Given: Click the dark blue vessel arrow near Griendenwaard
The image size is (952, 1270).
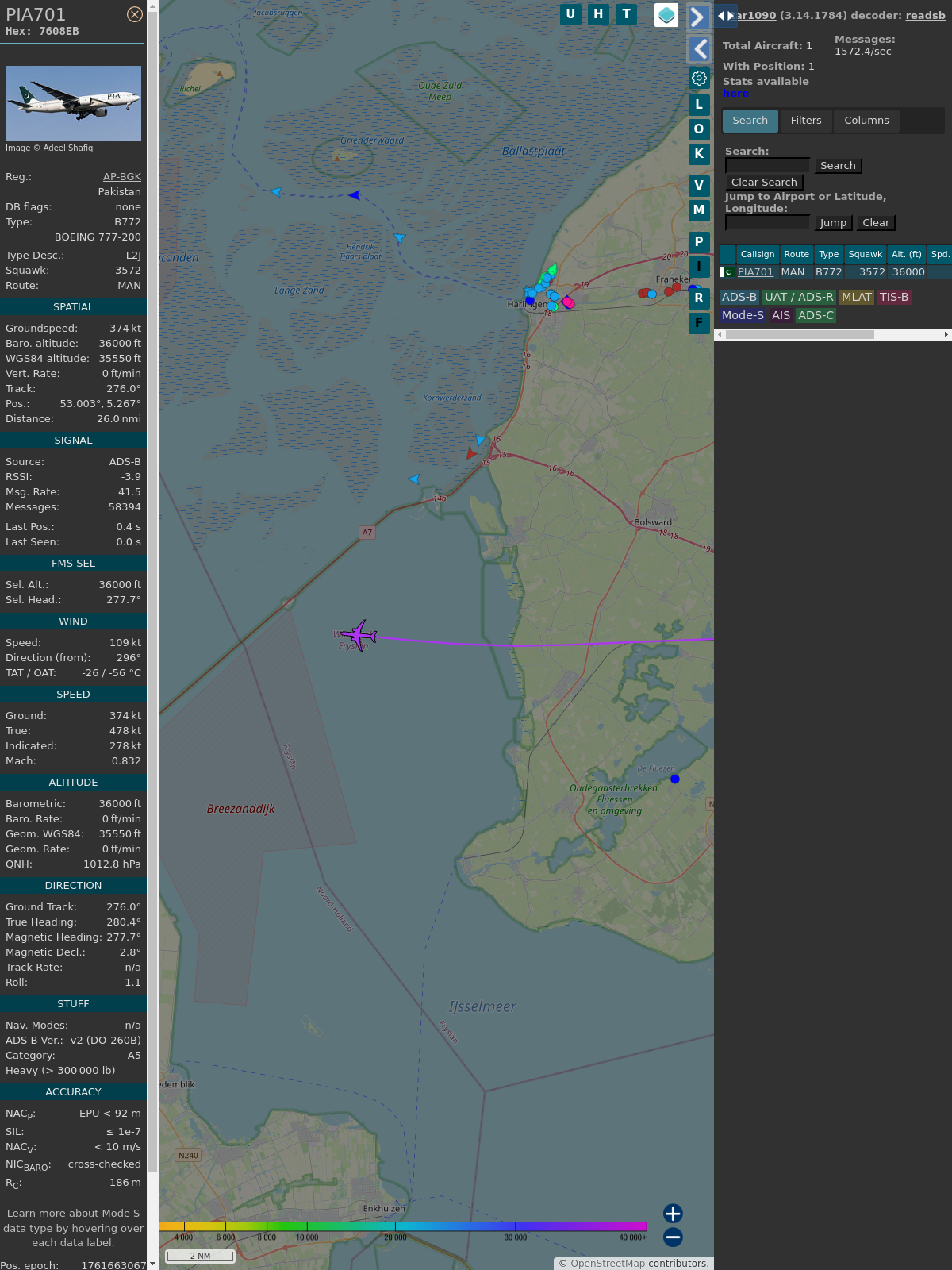Looking at the screenshot, I should tap(355, 194).
